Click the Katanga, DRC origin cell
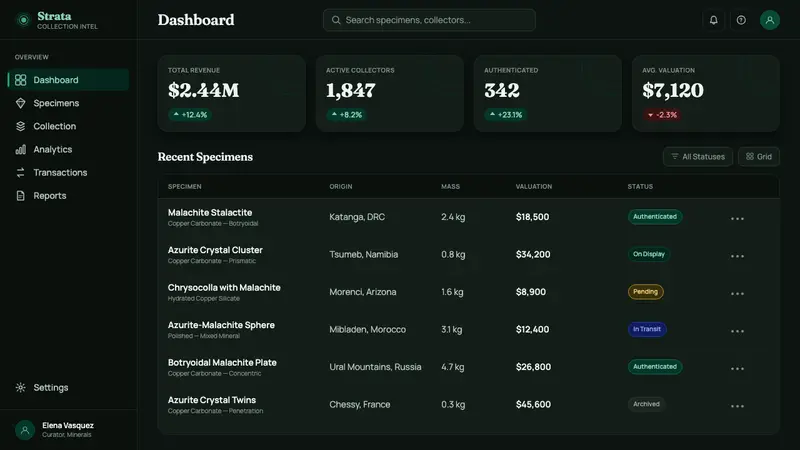 [357, 217]
